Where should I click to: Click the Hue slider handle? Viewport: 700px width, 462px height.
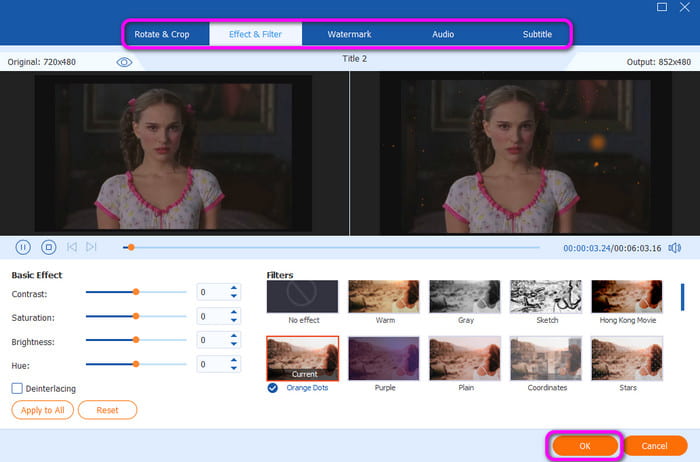[136, 364]
